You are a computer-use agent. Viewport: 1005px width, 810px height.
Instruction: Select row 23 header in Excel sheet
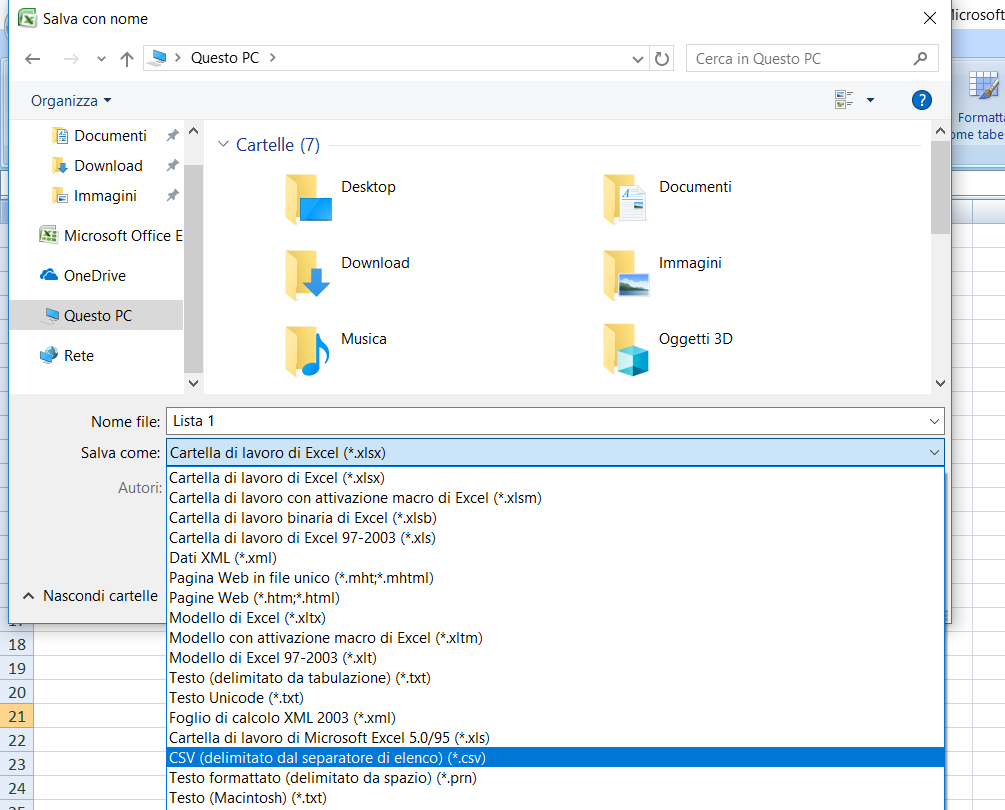click(x=17, y=765)
